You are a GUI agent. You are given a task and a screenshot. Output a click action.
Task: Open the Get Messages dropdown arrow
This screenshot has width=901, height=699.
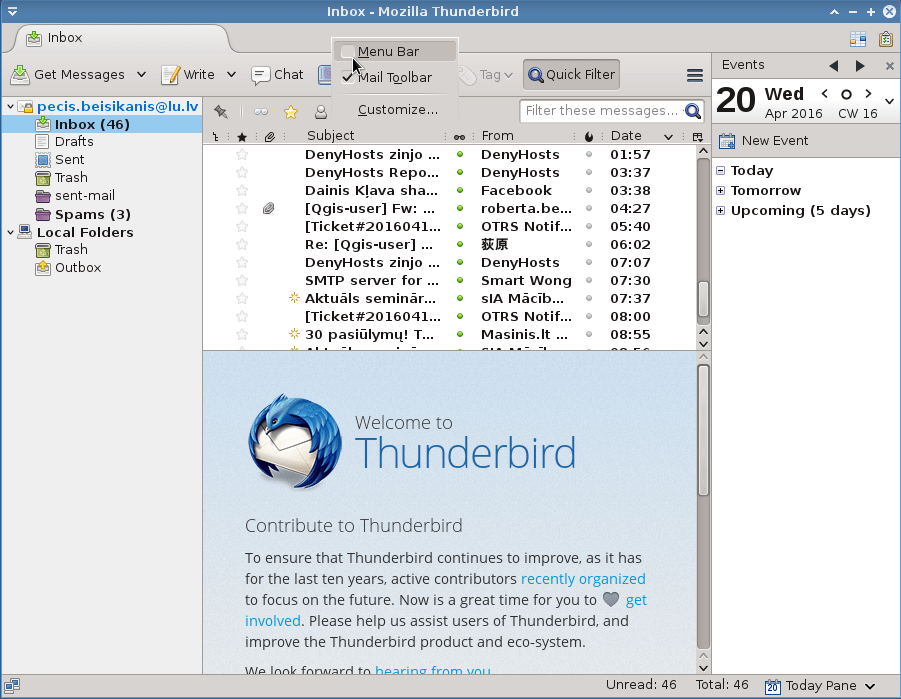[x=141, y=75]
